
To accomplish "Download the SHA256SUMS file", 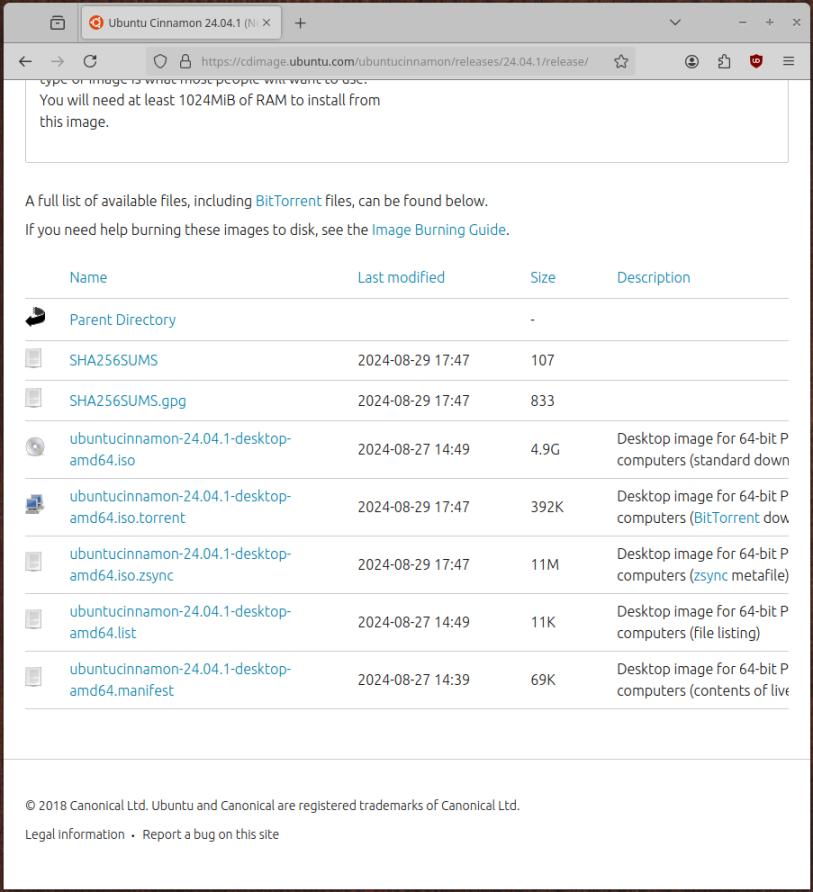I will (x=113, y=360).
